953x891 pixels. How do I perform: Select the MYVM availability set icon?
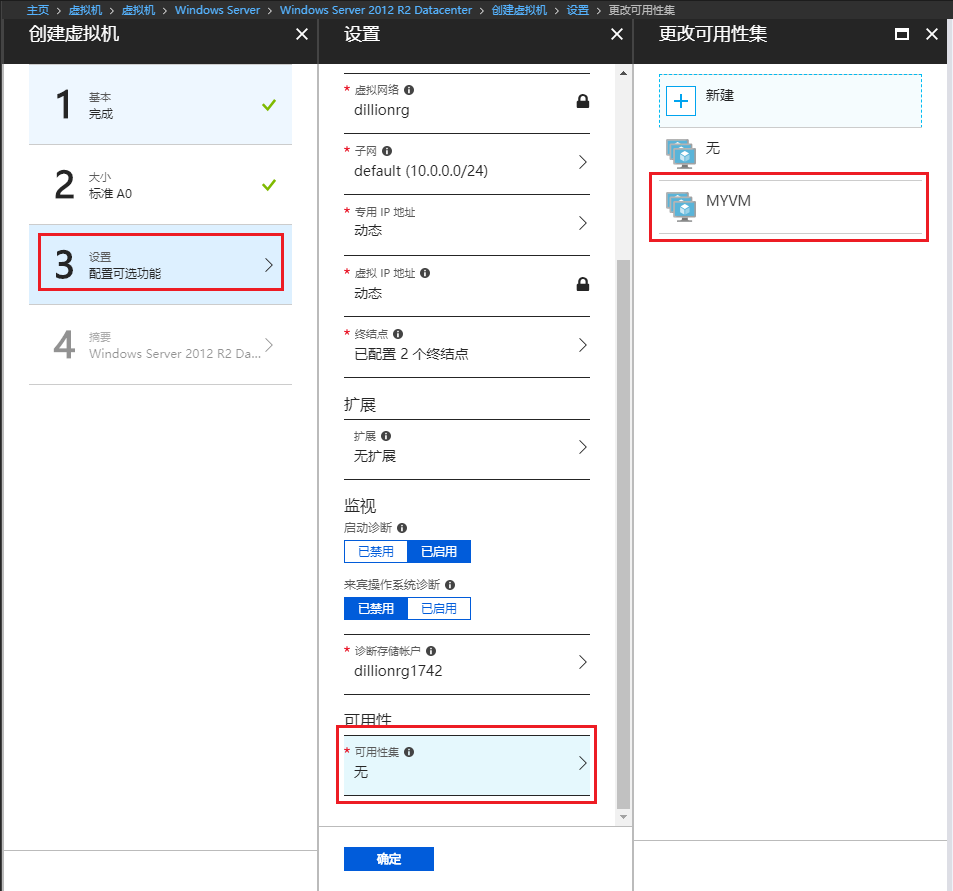tap(681, 205)
